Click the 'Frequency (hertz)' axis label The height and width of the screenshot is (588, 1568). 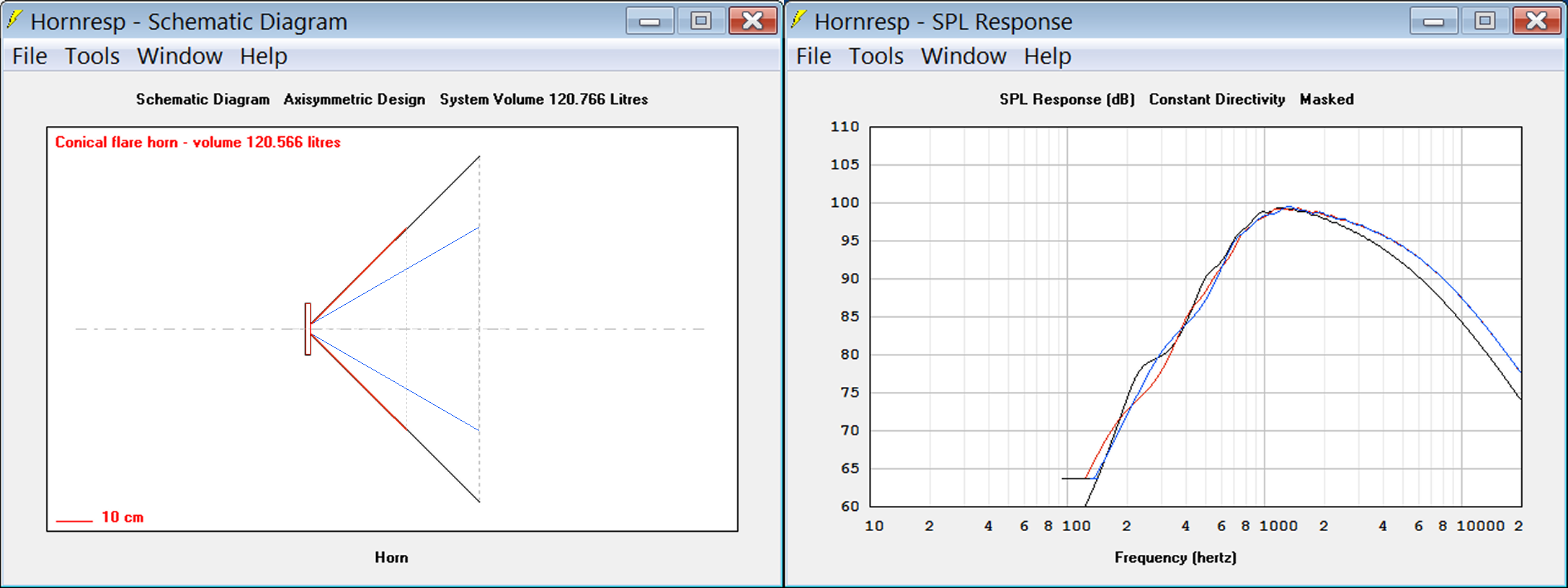point(1175,557)
